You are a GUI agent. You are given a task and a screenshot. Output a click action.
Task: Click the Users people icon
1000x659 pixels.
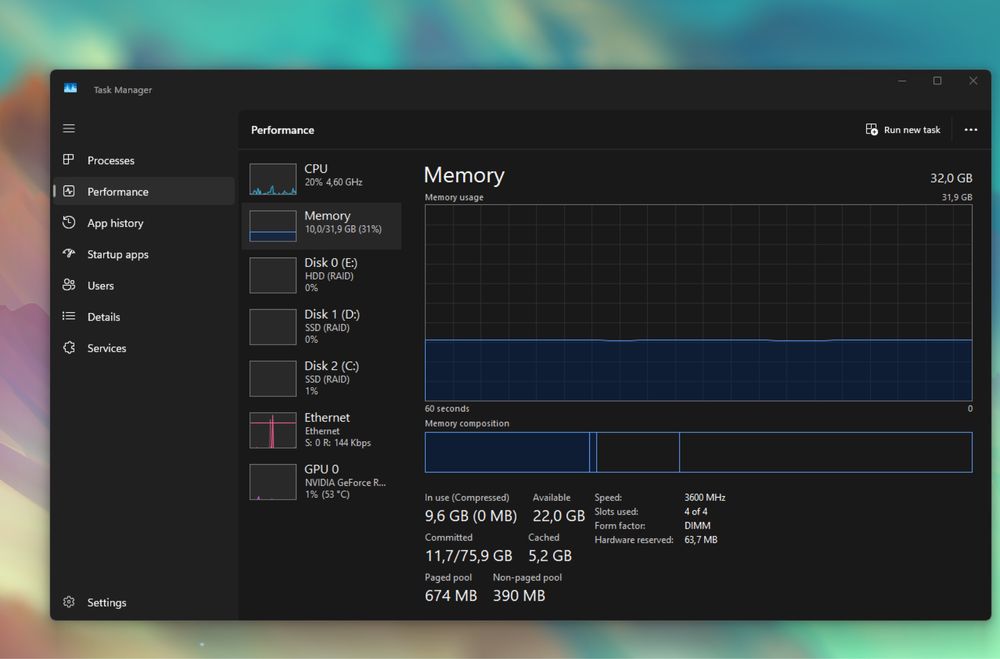tap(69, 285)
